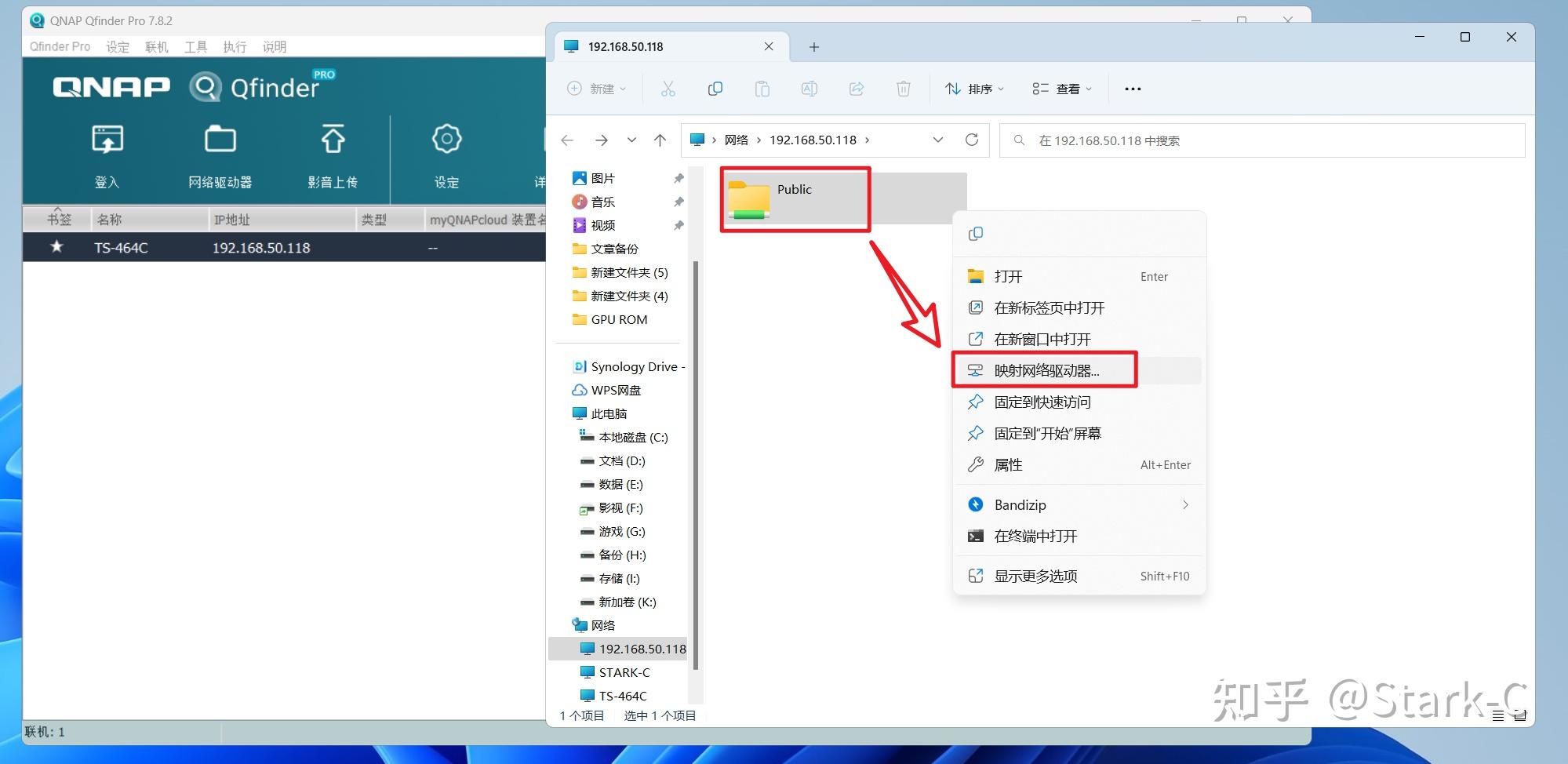Open 本地磁盘 (C:) in navigation pane
Viewport: 1568px width, 764px height.
coord(624,437)
